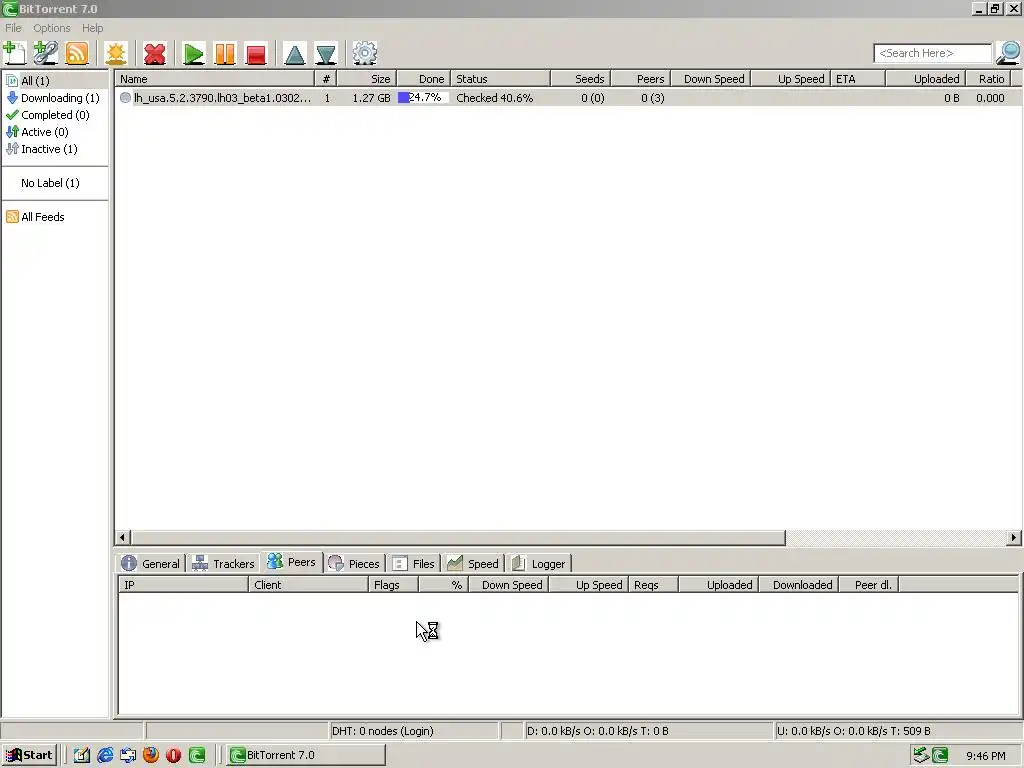This screenshot has height=768, width=1024.
Task: Sort by the Size column header
Action: (x=366, y=79)
